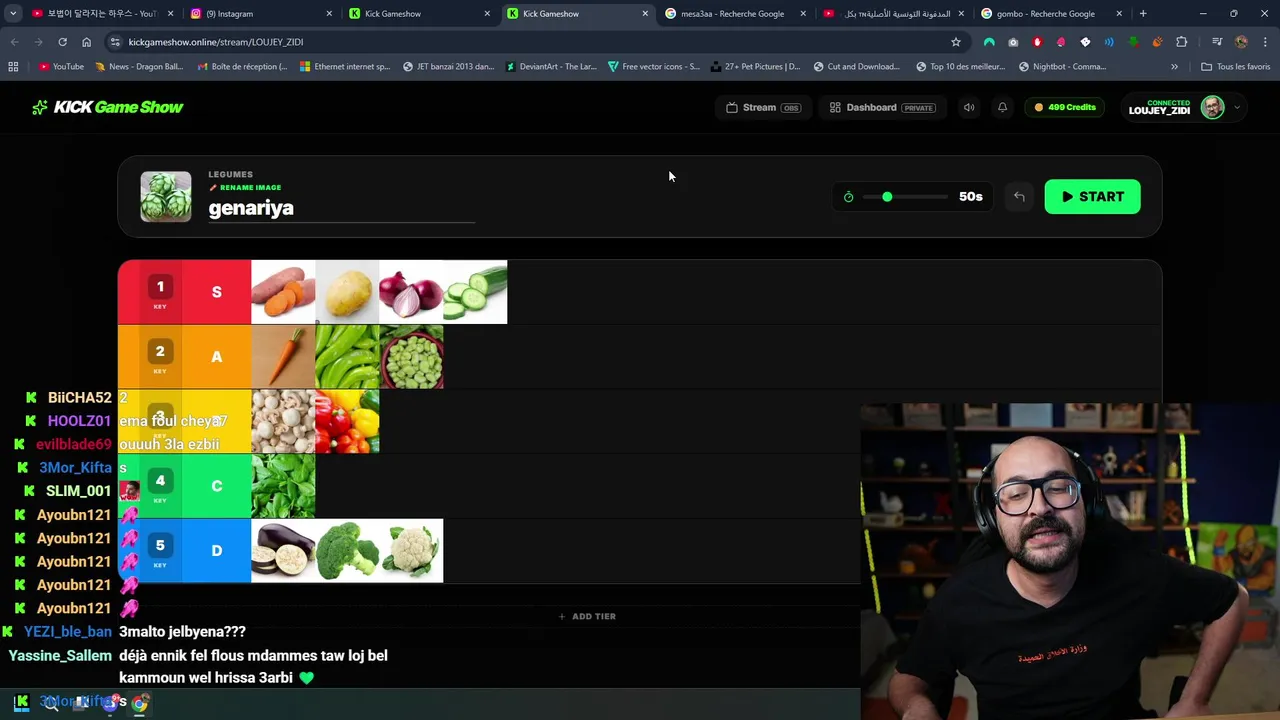Select the red onion image in S tier
The width and height of the screenshot is (1280, 720).
click(x=411, y=292)
